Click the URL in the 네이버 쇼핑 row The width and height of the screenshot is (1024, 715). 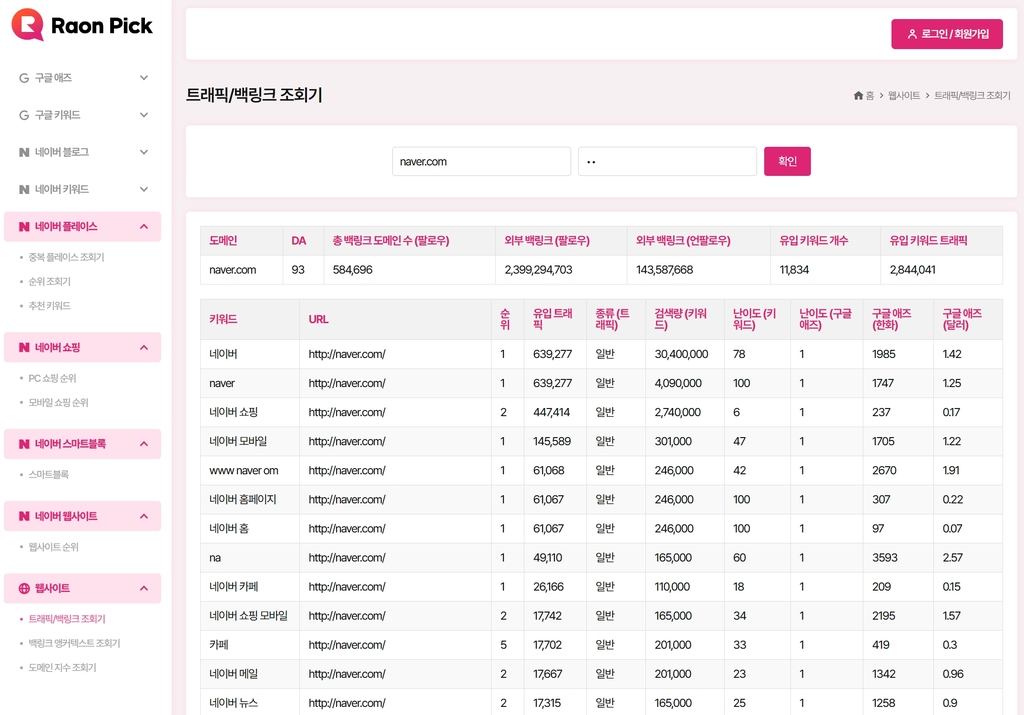(x=347, y=413)
